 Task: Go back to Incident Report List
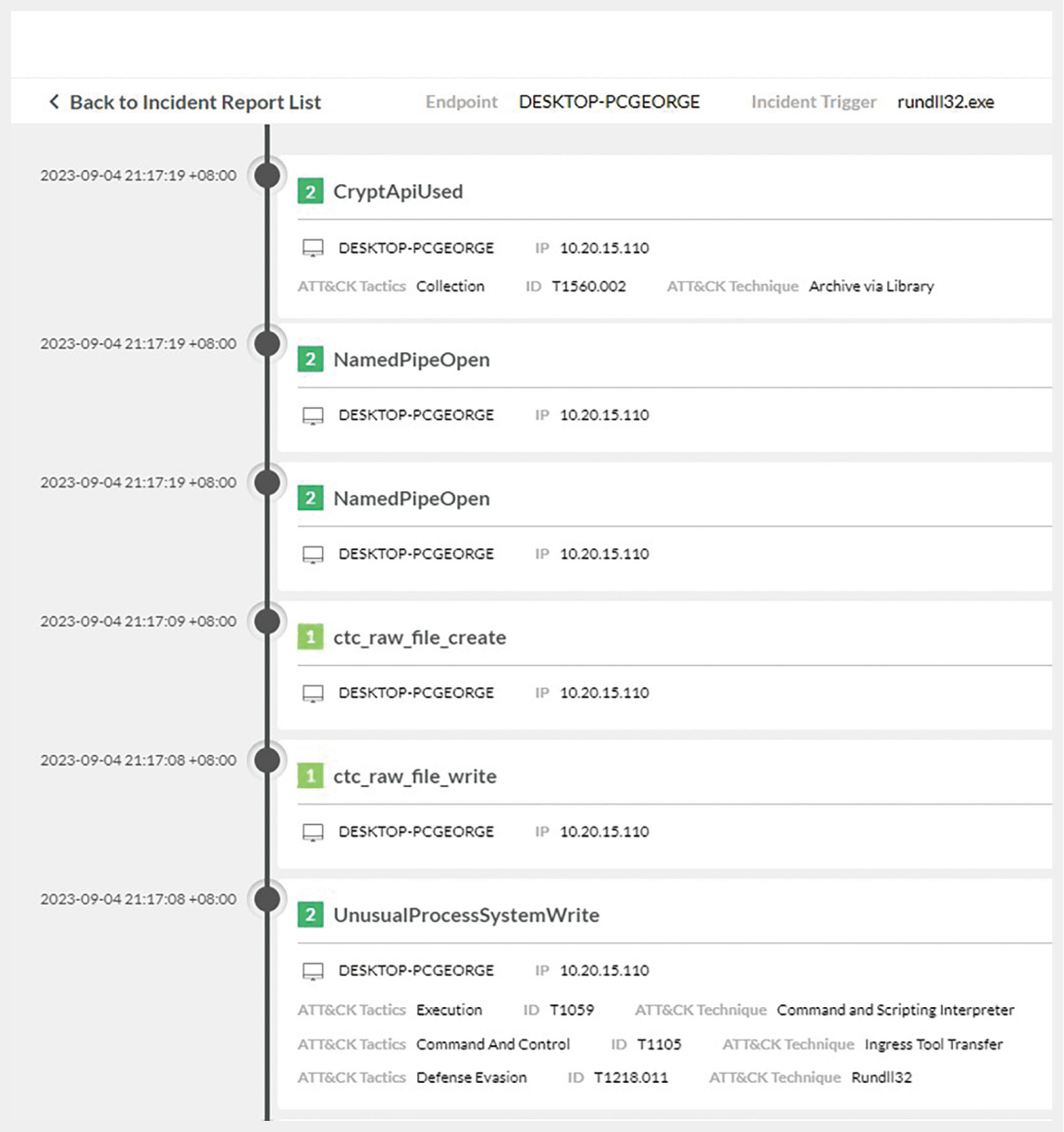194,102
